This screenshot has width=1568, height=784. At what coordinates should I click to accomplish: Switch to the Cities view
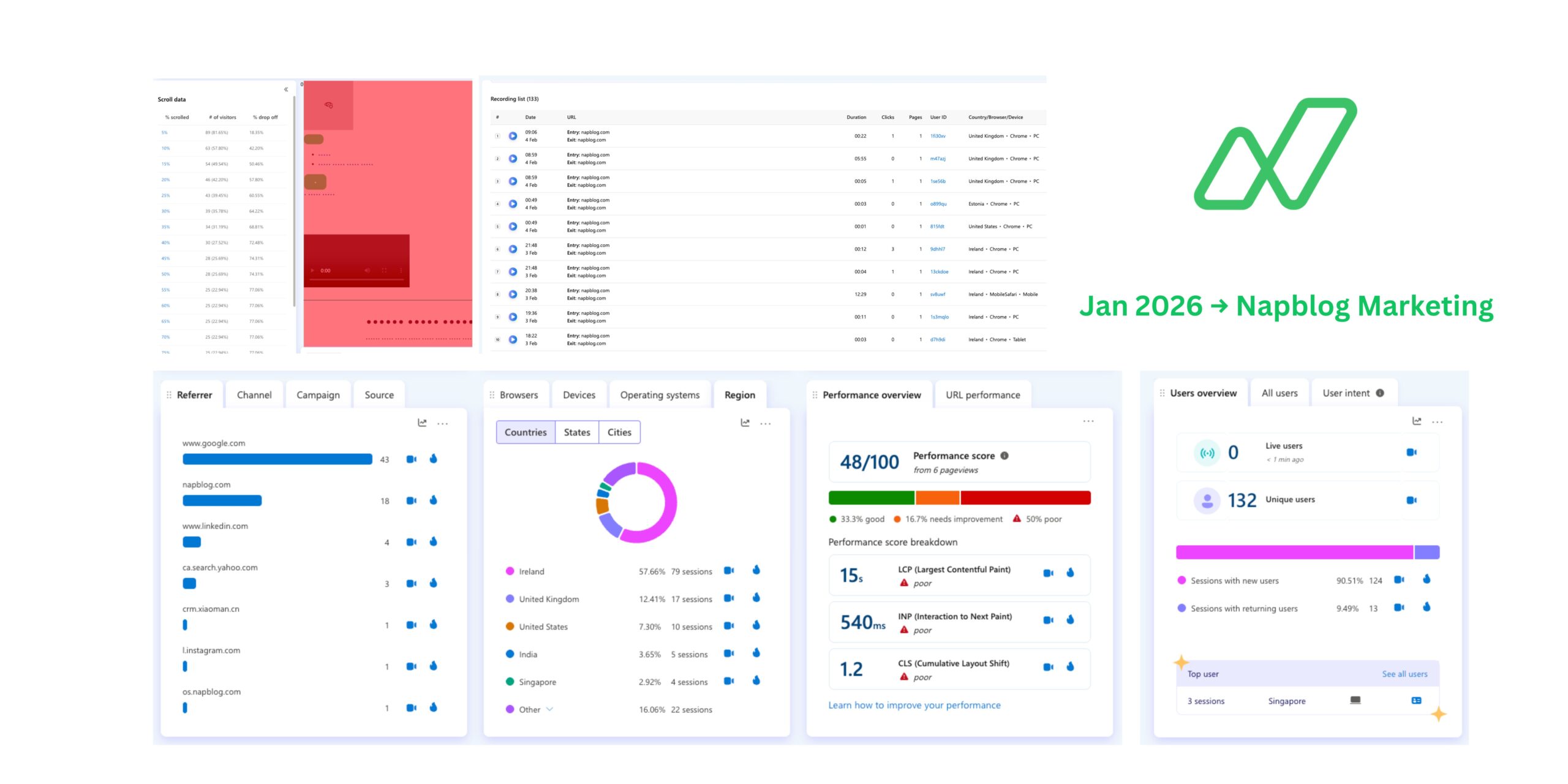pos(619,432)
